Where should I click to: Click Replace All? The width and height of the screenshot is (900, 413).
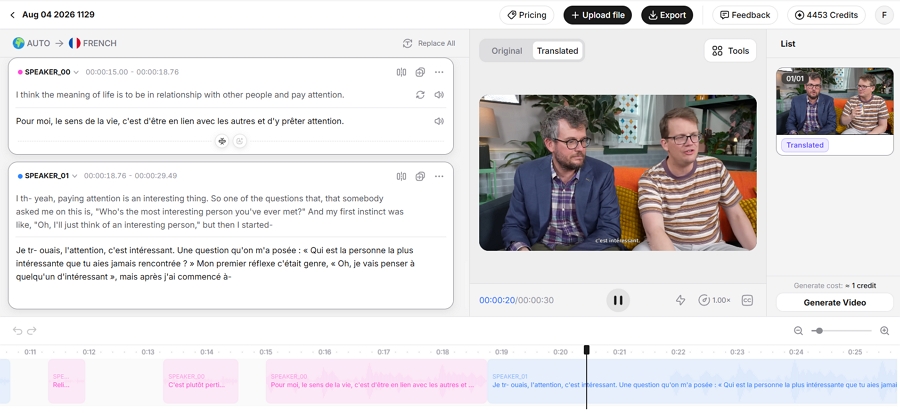(429, 43)
